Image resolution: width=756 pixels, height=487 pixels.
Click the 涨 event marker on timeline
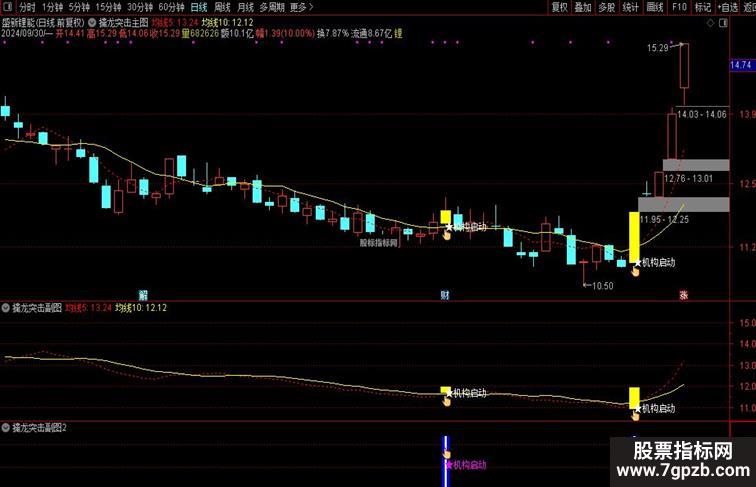684,295
